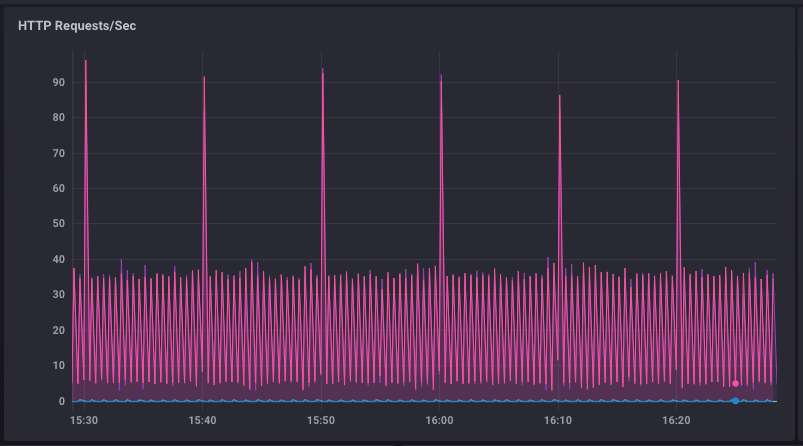The height and width of the screenshot is (446, 803).
Task: Click the 0 y-axis value label
Action: [x=61, y=401]
